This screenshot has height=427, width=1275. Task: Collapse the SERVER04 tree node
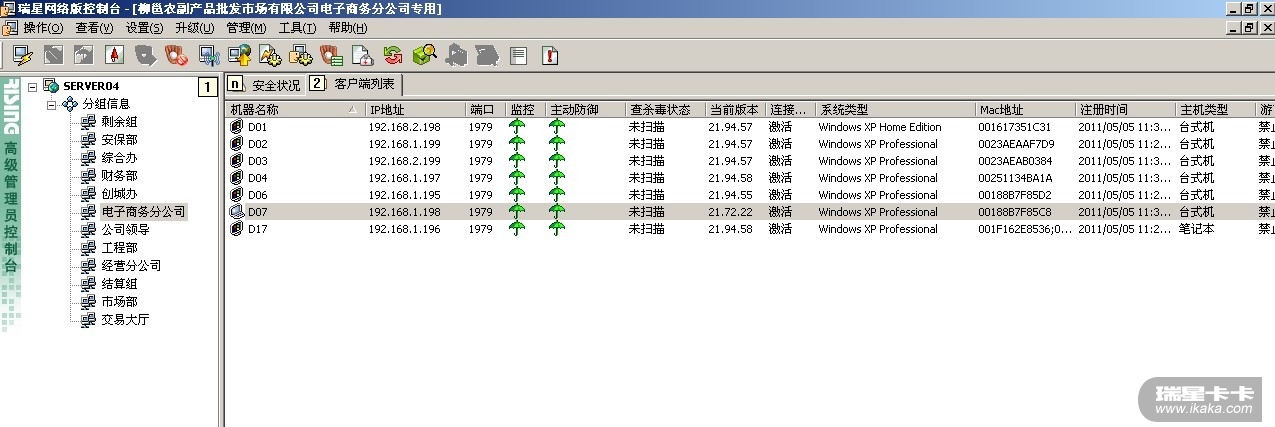point(33,86)
